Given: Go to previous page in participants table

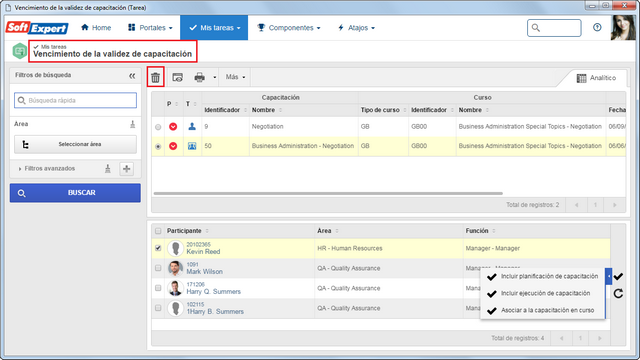Looking at the screenshot, I should pyautogui.click(x=562, y=338).
